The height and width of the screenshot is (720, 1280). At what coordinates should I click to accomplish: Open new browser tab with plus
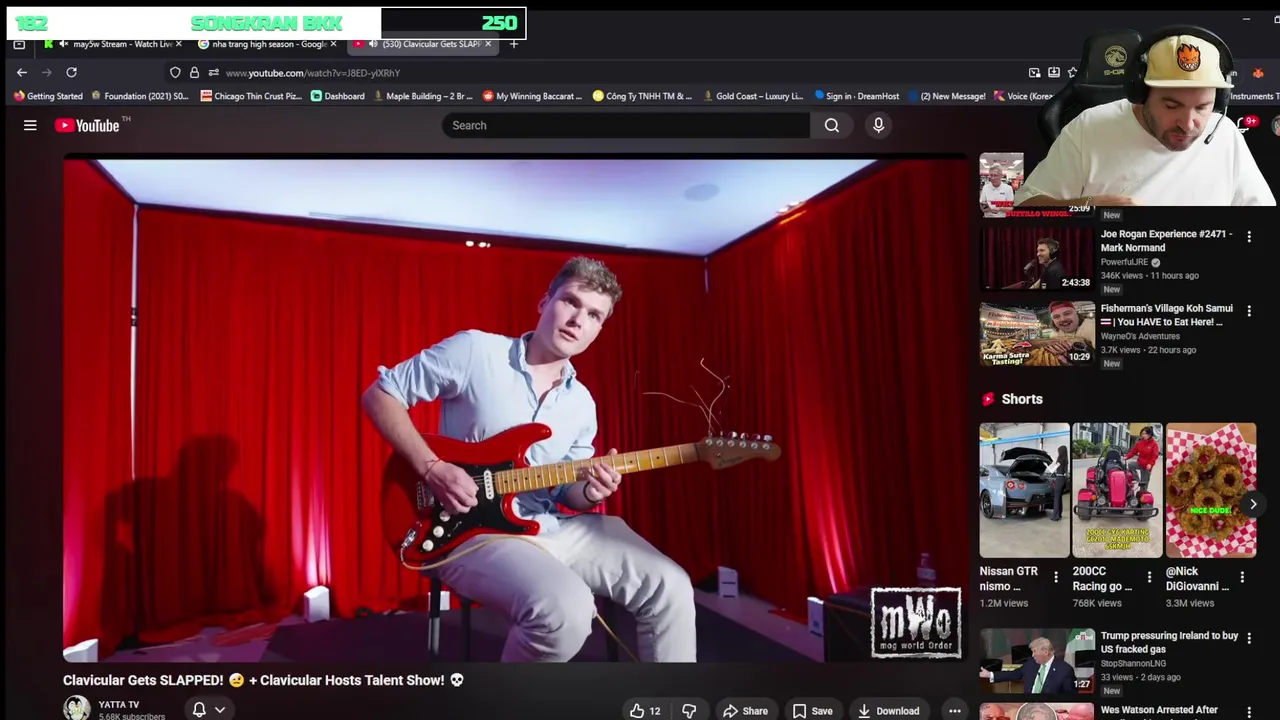514,44
